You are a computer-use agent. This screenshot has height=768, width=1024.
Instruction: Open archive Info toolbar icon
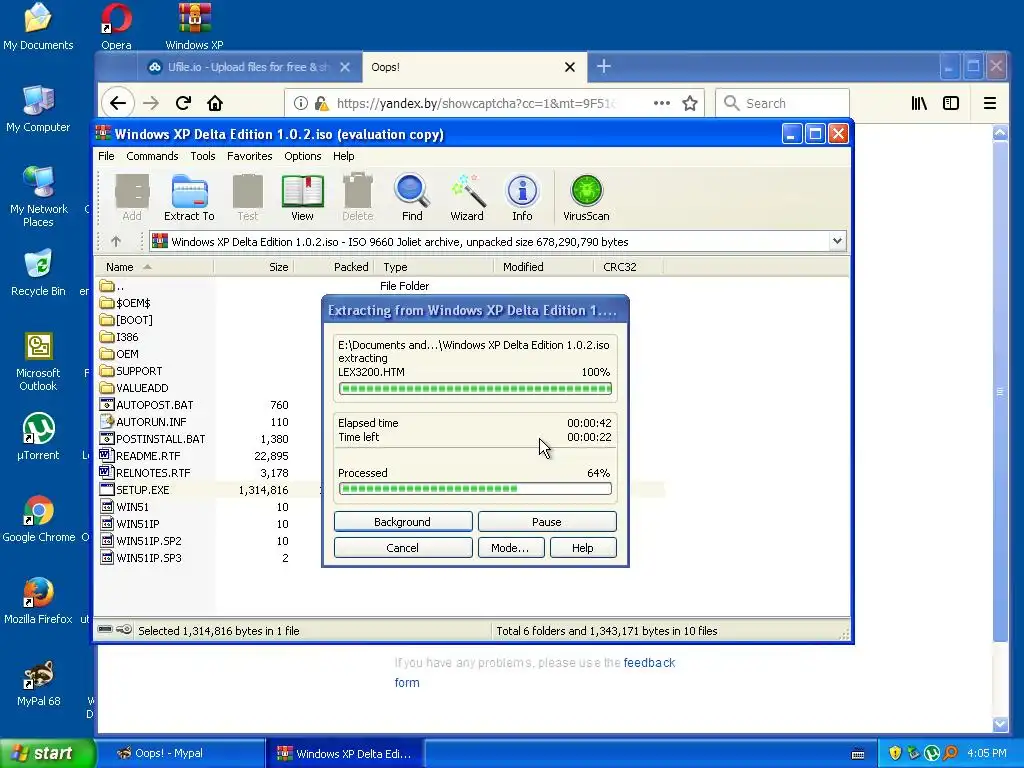pos(522,198)
